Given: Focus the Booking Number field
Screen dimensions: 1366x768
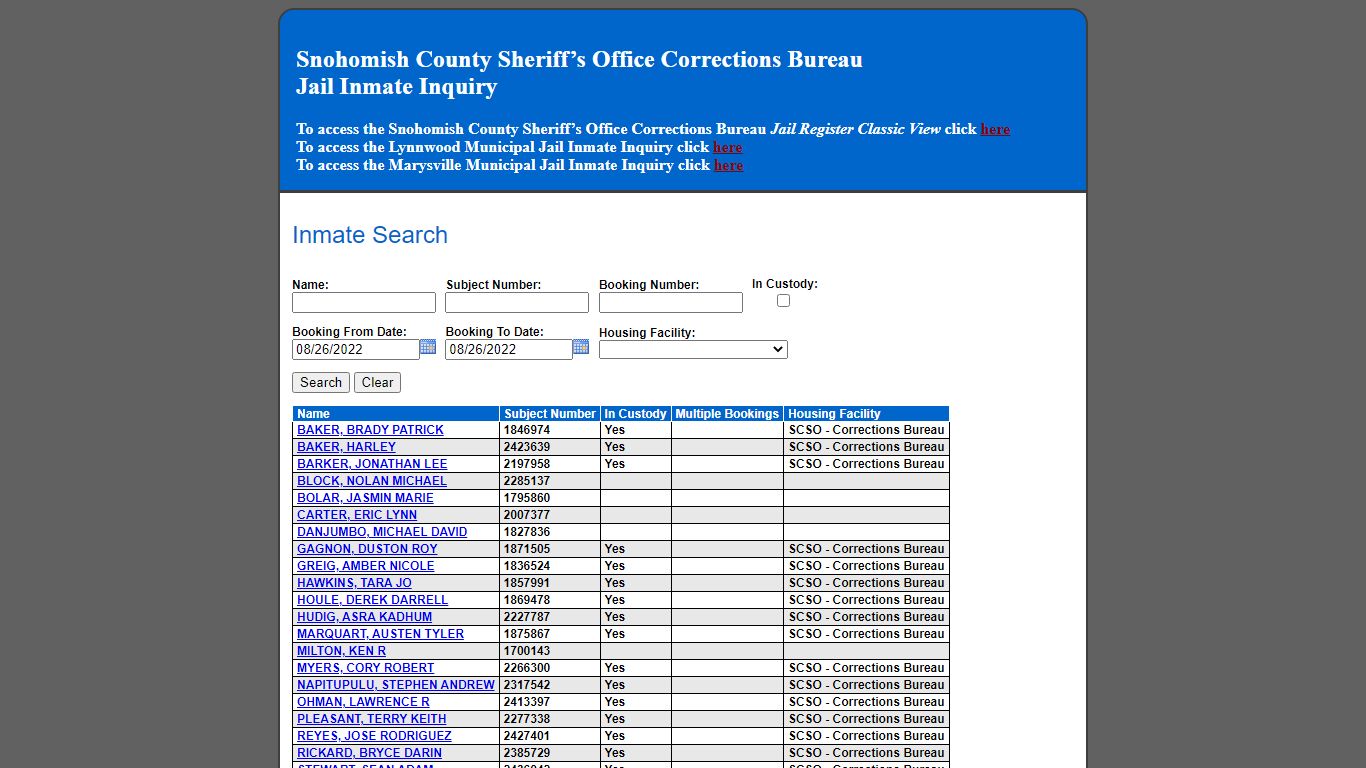Looking at the screenshot, I should (671, 303).
